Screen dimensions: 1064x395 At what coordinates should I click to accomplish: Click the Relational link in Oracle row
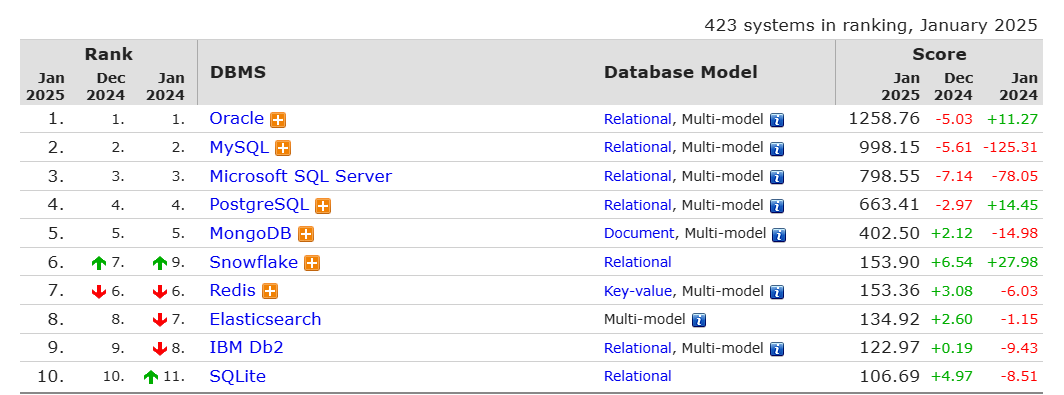point(637,119)
